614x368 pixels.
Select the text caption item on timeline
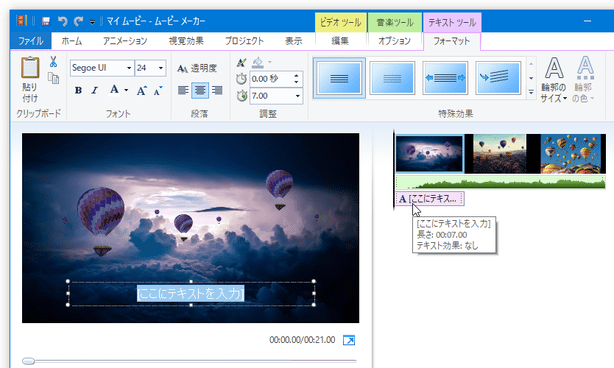(x=430, y=198)
